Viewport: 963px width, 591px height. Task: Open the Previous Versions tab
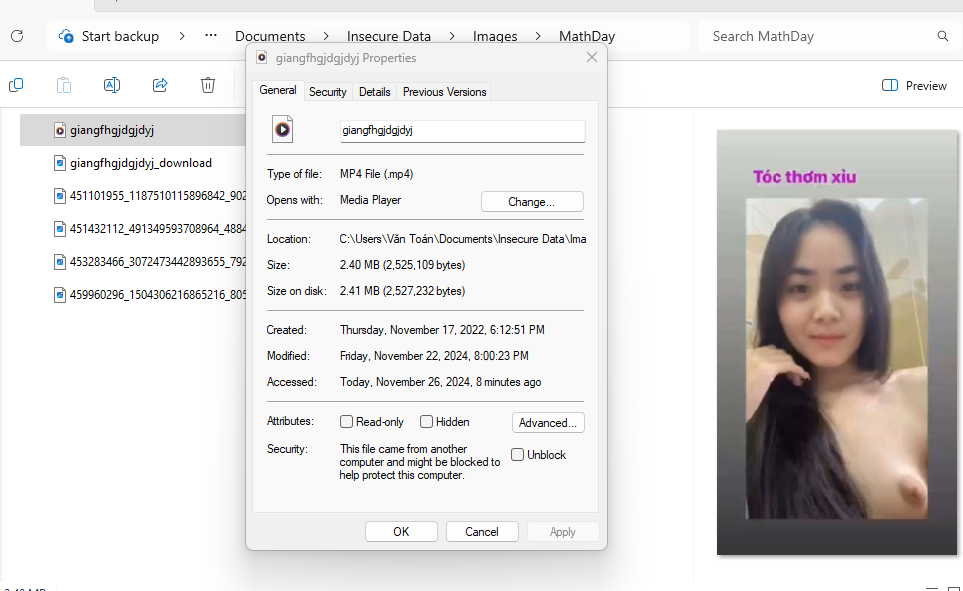[x=444, y=91]
